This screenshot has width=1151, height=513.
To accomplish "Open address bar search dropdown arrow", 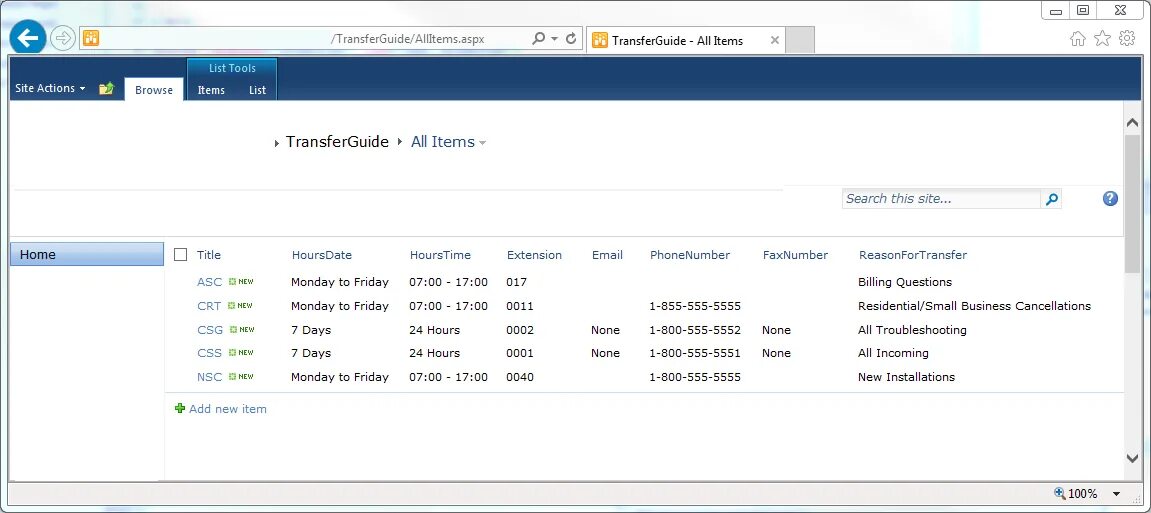I will point(554,38).
